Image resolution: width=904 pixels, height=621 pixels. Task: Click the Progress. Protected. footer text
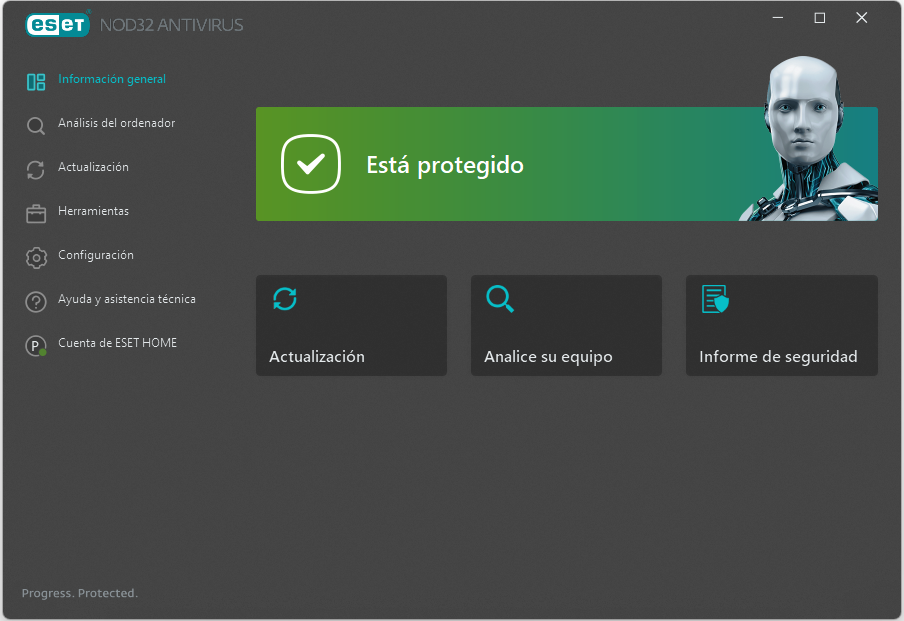point(80,593)
